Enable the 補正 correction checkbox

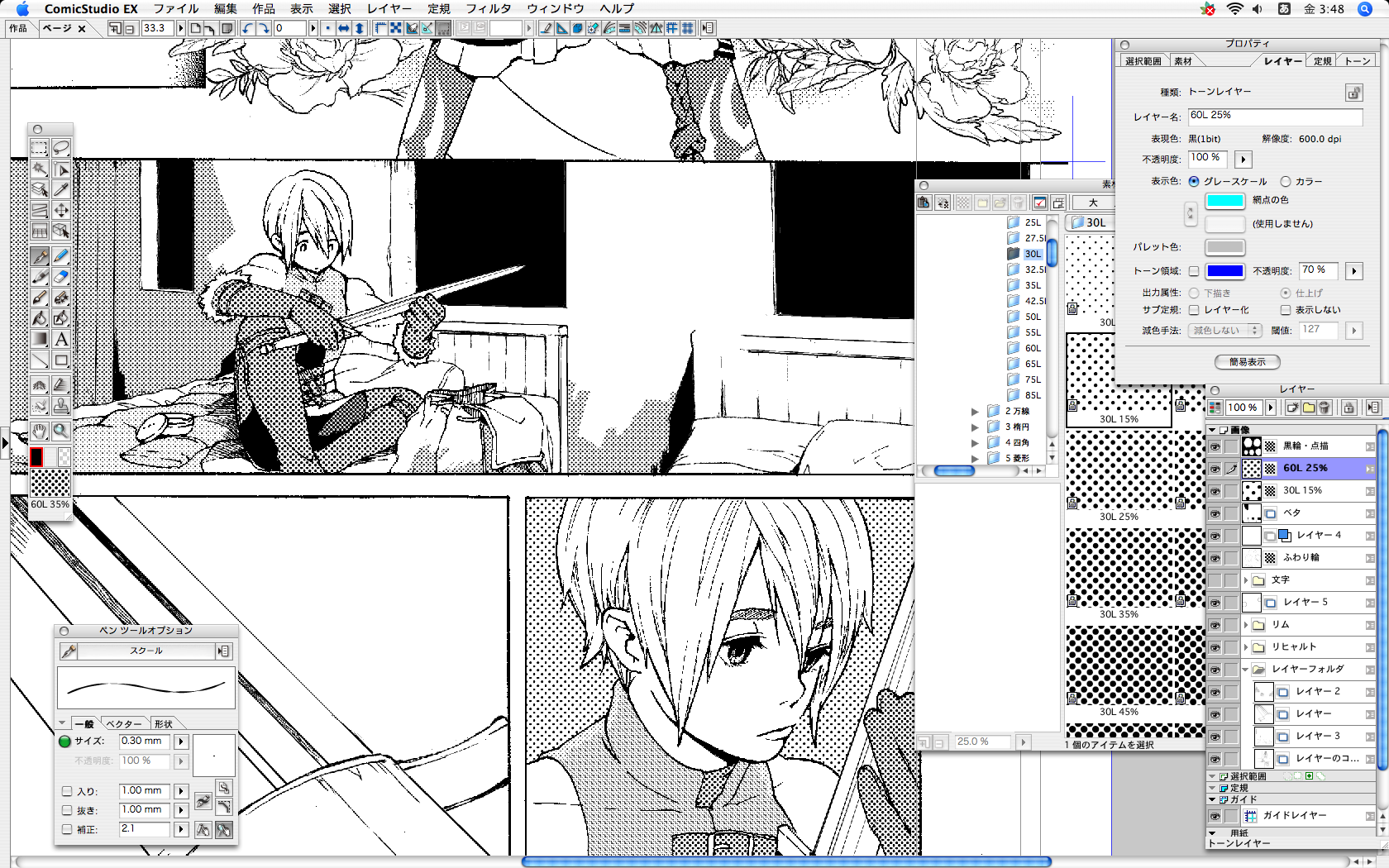(67, 829)
